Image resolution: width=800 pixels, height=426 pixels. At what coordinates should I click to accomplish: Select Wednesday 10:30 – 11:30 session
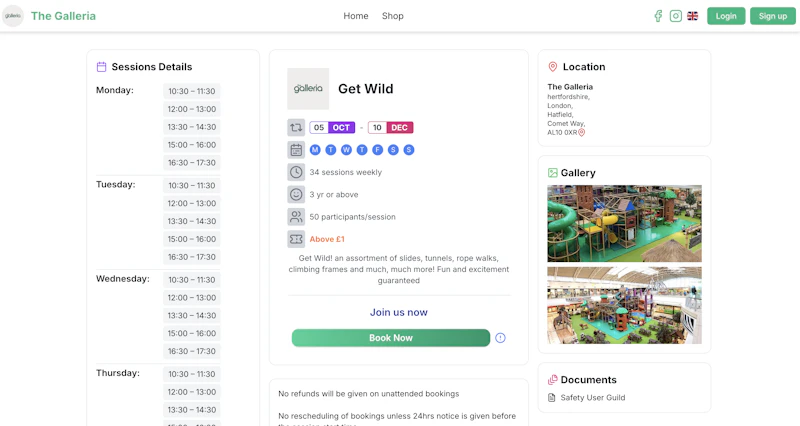tap(192, 280)
